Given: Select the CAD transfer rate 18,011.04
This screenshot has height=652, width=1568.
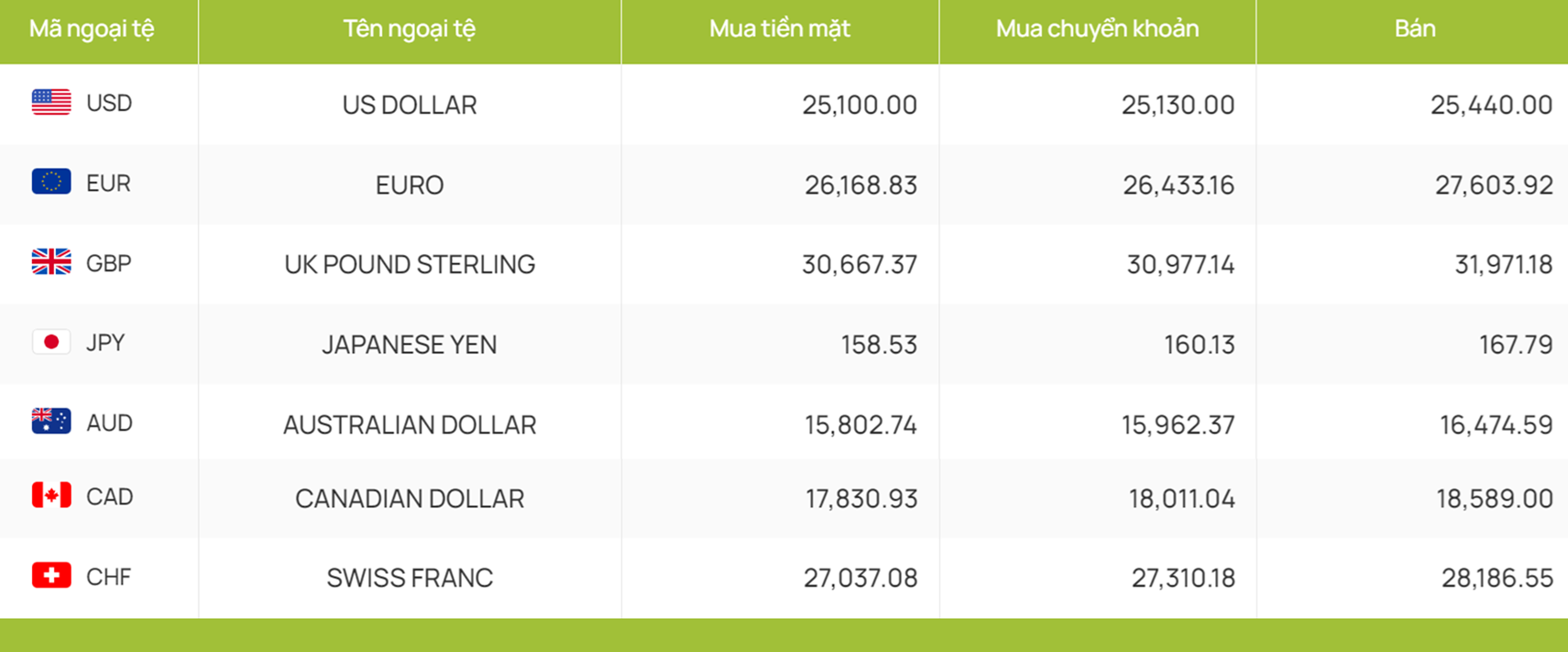Looking at the screenshot, I should (x=1181, y=499).
